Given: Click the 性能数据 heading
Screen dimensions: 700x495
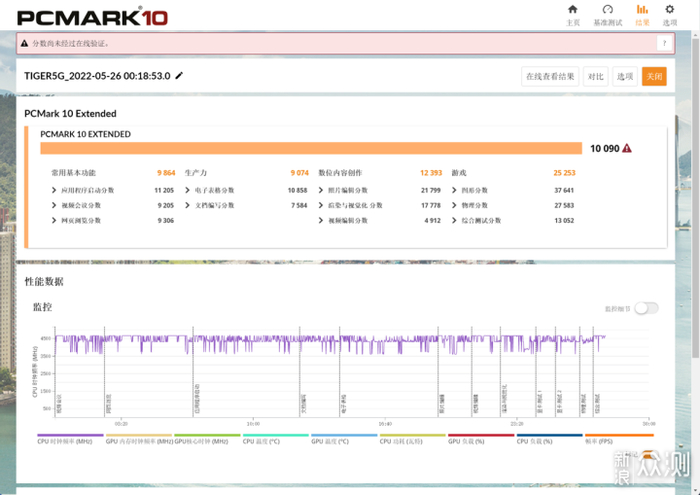Looking at the screenshot, I should point(44,282).
